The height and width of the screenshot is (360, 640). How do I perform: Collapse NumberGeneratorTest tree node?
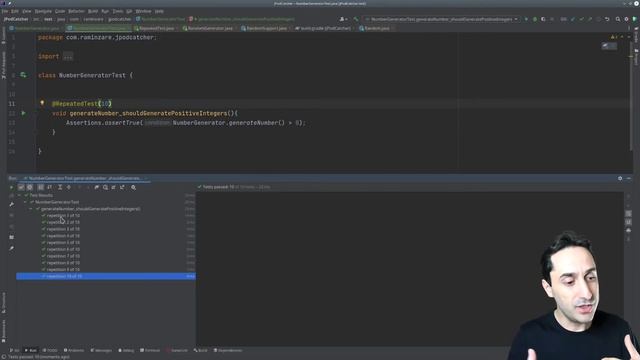coord(25,202)
